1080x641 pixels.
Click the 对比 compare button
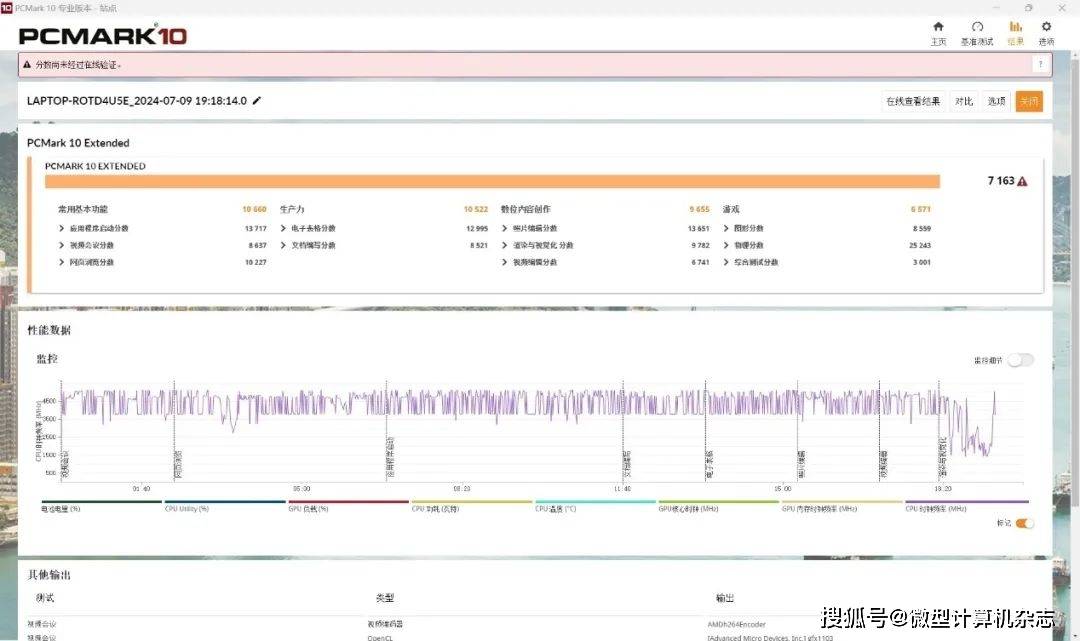point(964,101)
